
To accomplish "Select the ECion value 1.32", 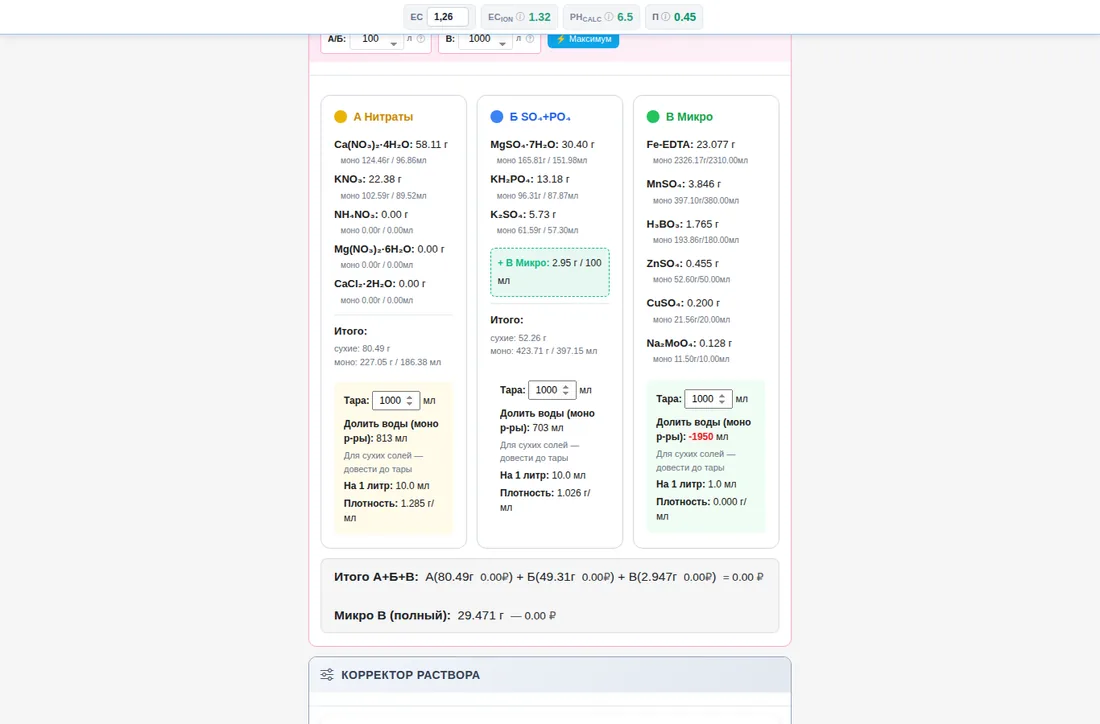I will 539,17.
